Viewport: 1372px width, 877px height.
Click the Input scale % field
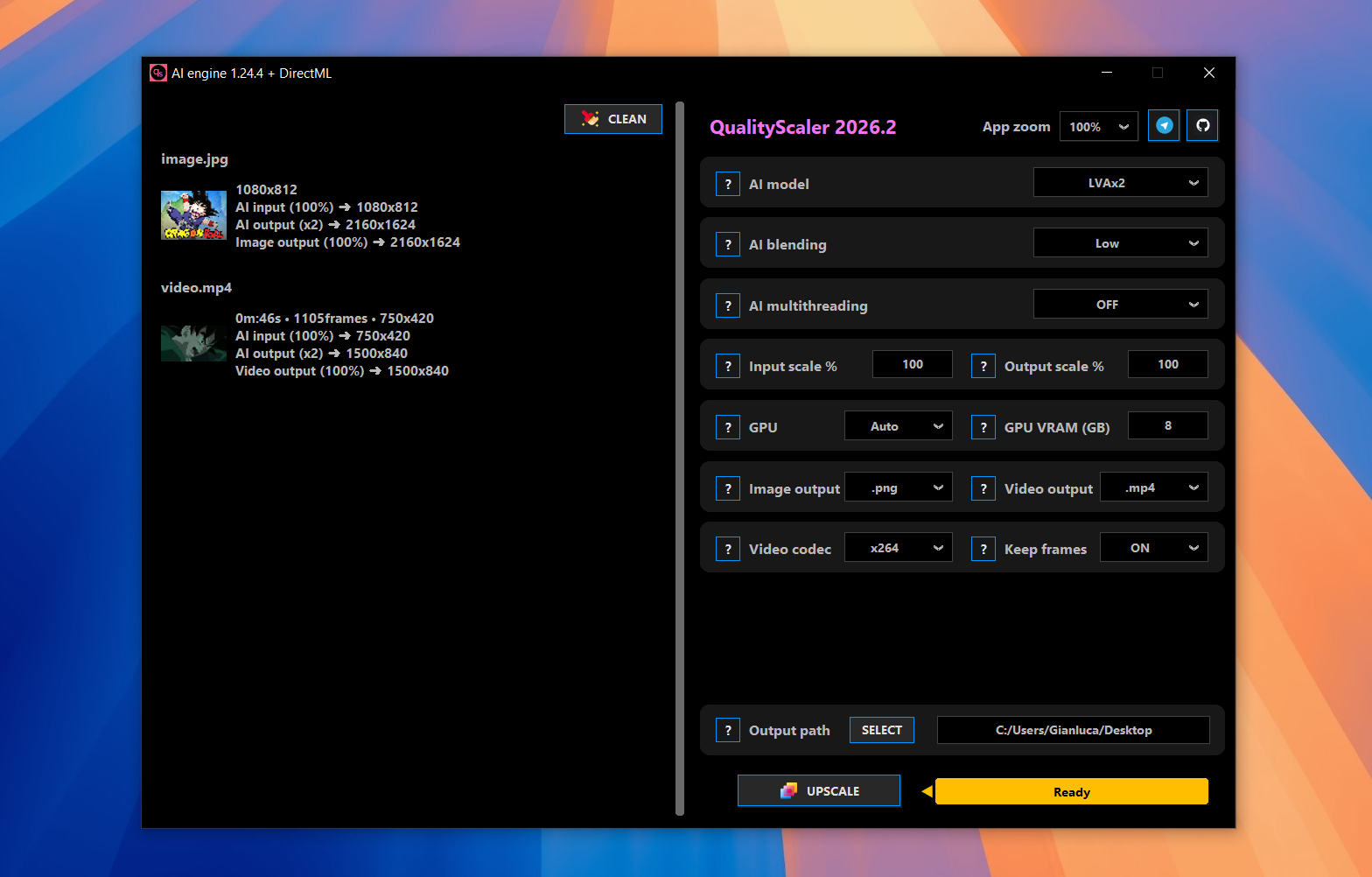click(912, 364)
